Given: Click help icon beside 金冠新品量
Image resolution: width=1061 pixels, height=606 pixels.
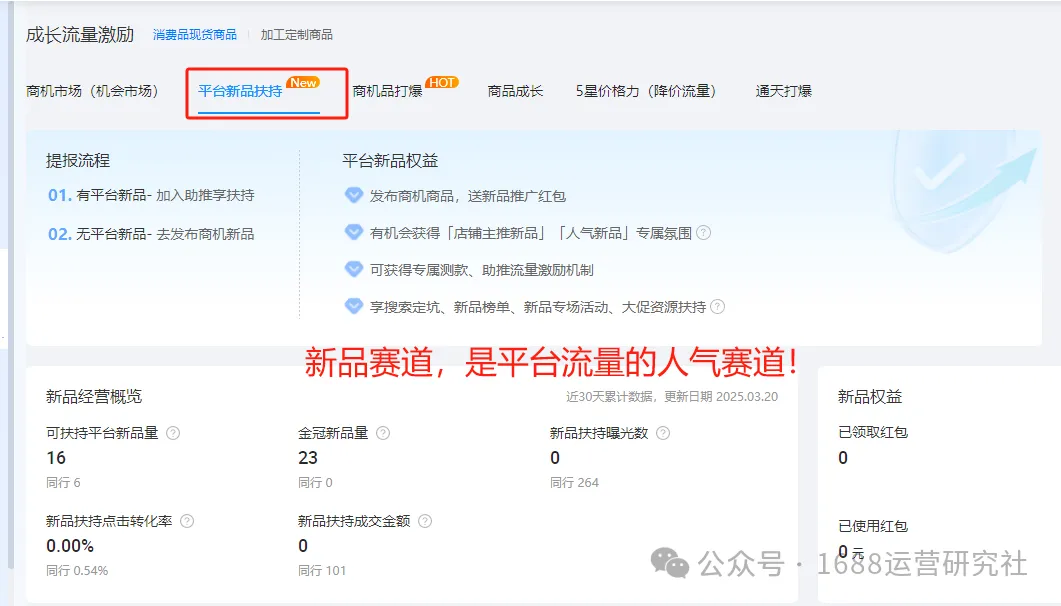Looking at the screenshot, I should tap(383, 433).
